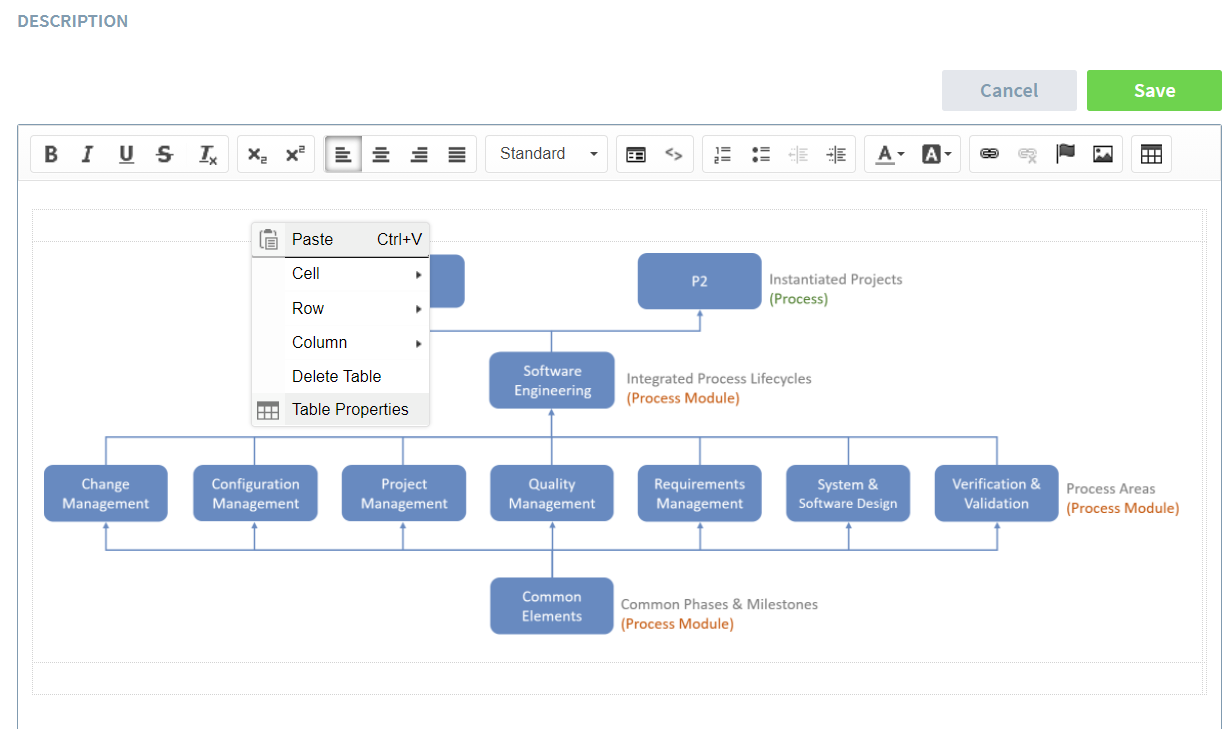The image size is (1231, 729).
Task: Open the Standard paragraph format dropdown
Action: [547, 154]
